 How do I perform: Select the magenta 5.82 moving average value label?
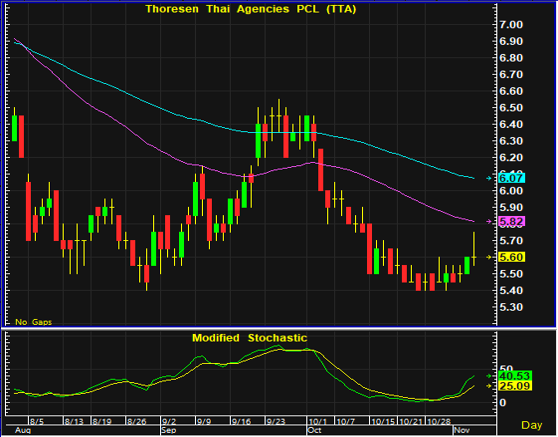click(511, 222)
